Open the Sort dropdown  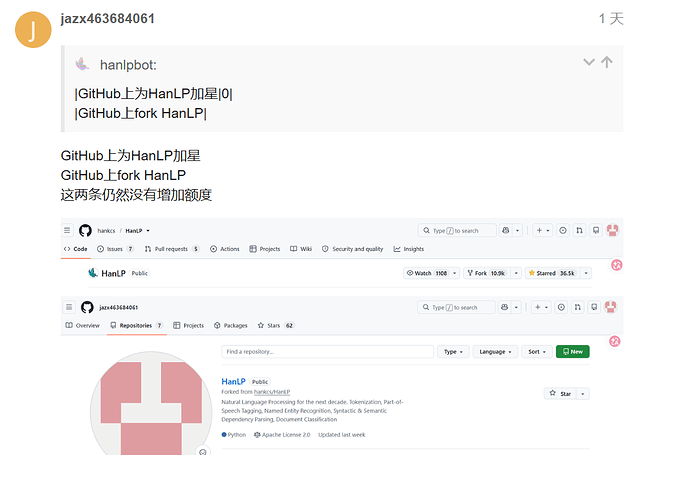pyautogui.click(x=537, y=352)
